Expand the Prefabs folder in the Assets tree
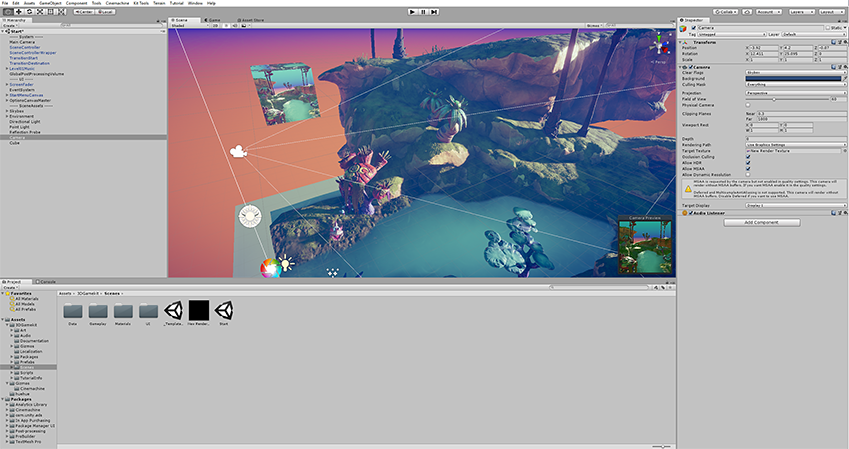Viewport: 849px width, 449px height. pyautogui.click(x=13, y=361)
